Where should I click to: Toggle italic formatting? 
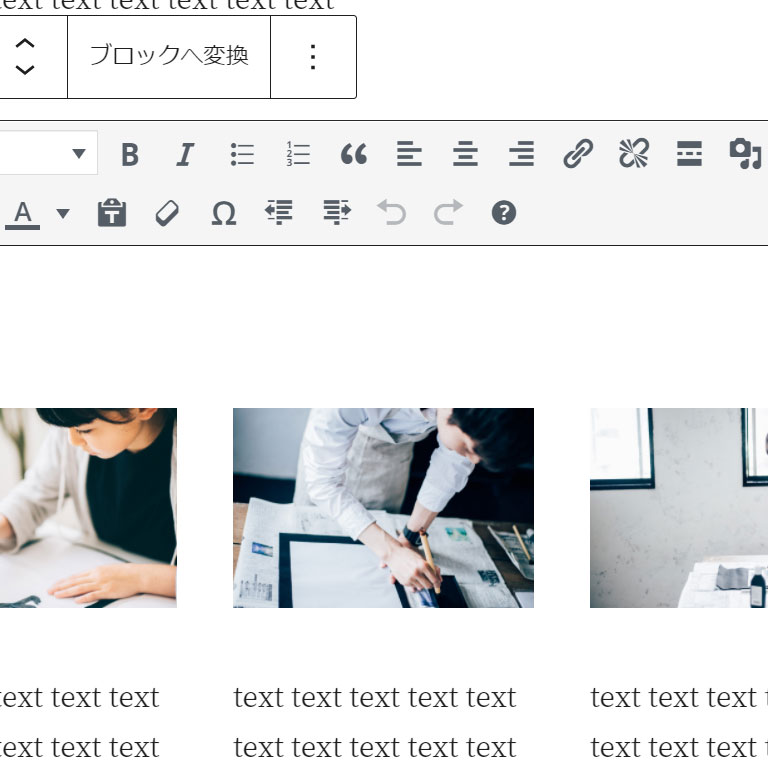(185, 154)
